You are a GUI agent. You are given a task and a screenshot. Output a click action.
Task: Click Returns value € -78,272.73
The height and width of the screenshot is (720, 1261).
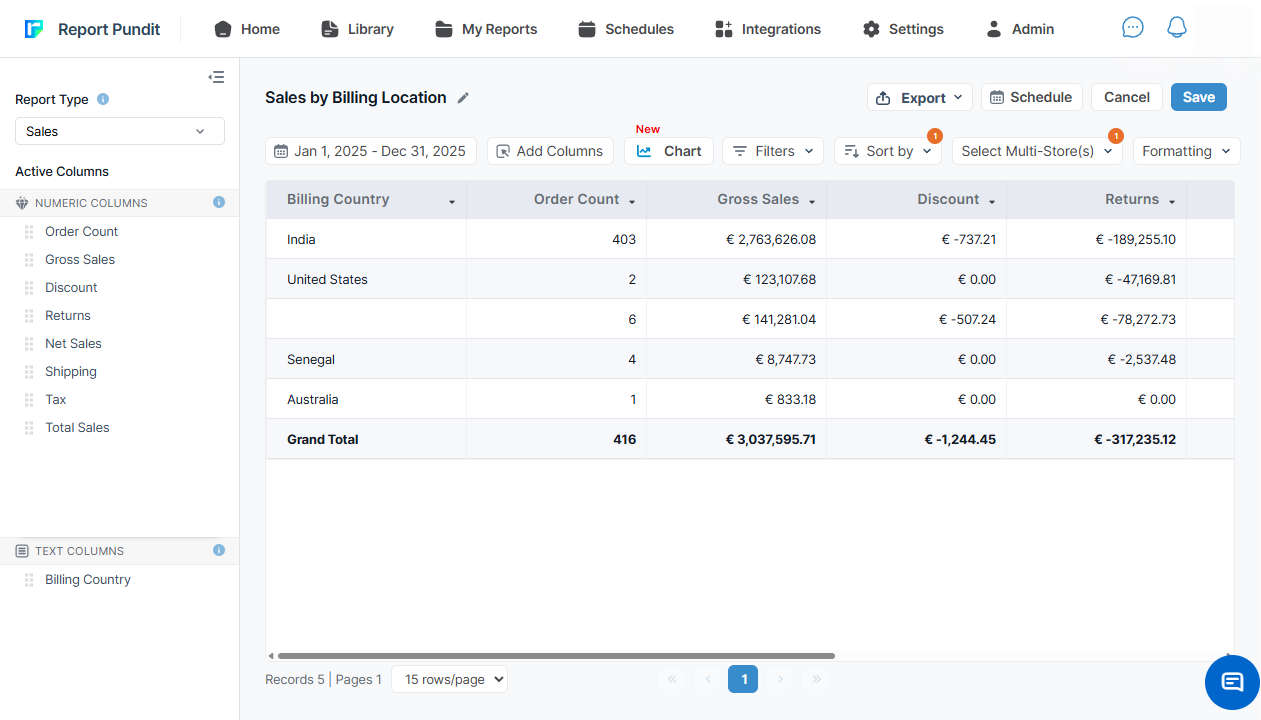(1137, 319)
